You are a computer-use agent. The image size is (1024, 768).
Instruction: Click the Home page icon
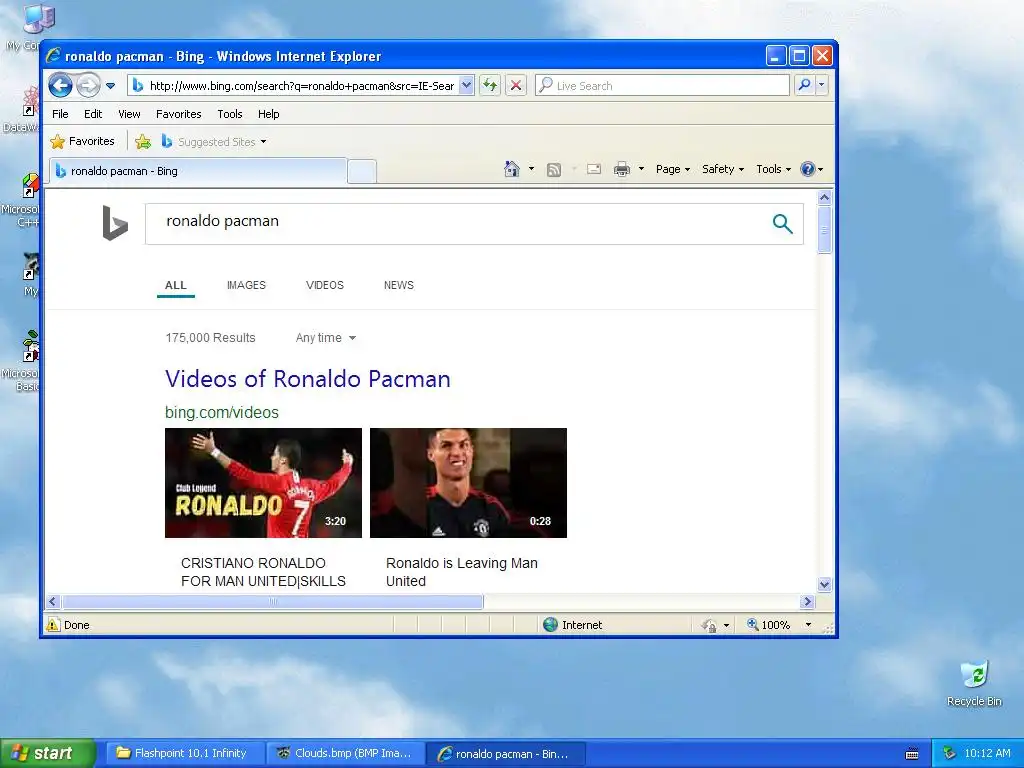point(512,169)
